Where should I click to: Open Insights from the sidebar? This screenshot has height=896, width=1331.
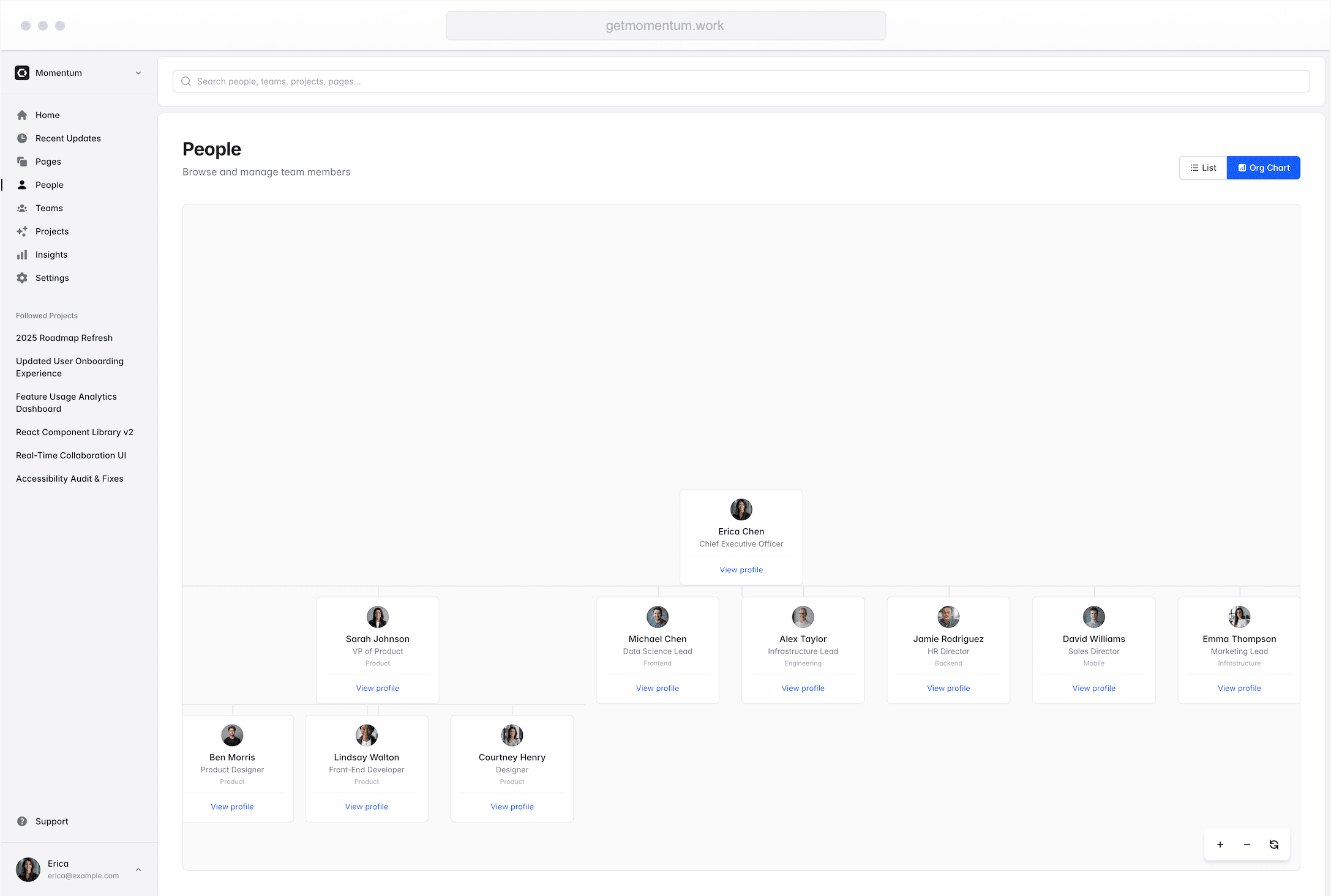(x=51, y=255)
